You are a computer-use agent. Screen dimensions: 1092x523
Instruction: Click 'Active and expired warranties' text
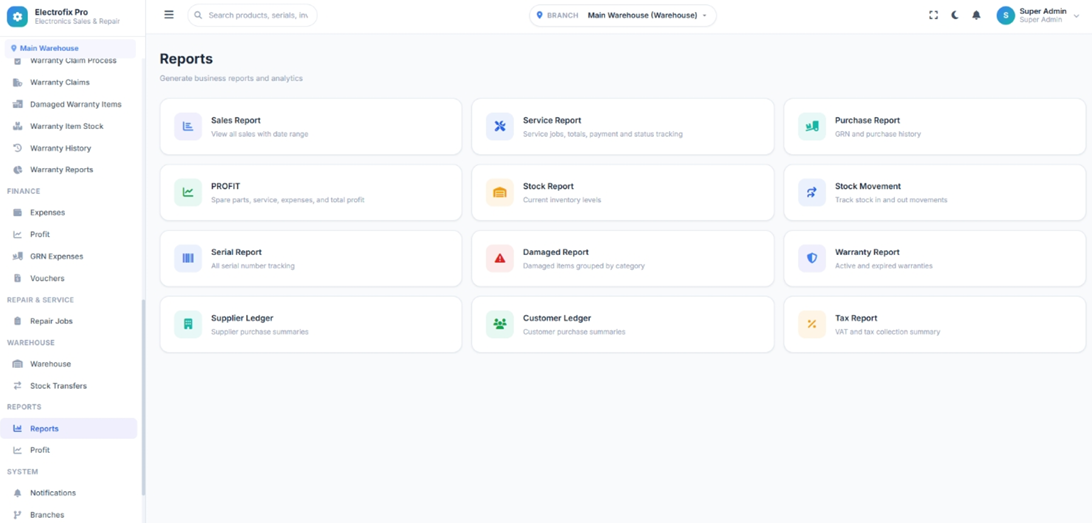pyautogui.click(x=884, y=266)
